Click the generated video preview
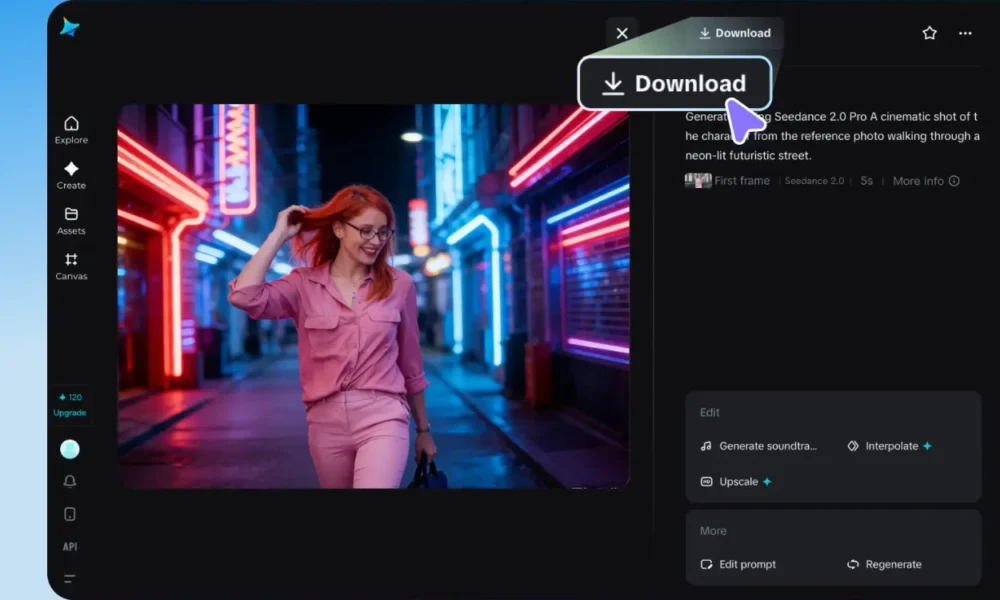This screenshot has height=600, width=1000. click(374, 296)
